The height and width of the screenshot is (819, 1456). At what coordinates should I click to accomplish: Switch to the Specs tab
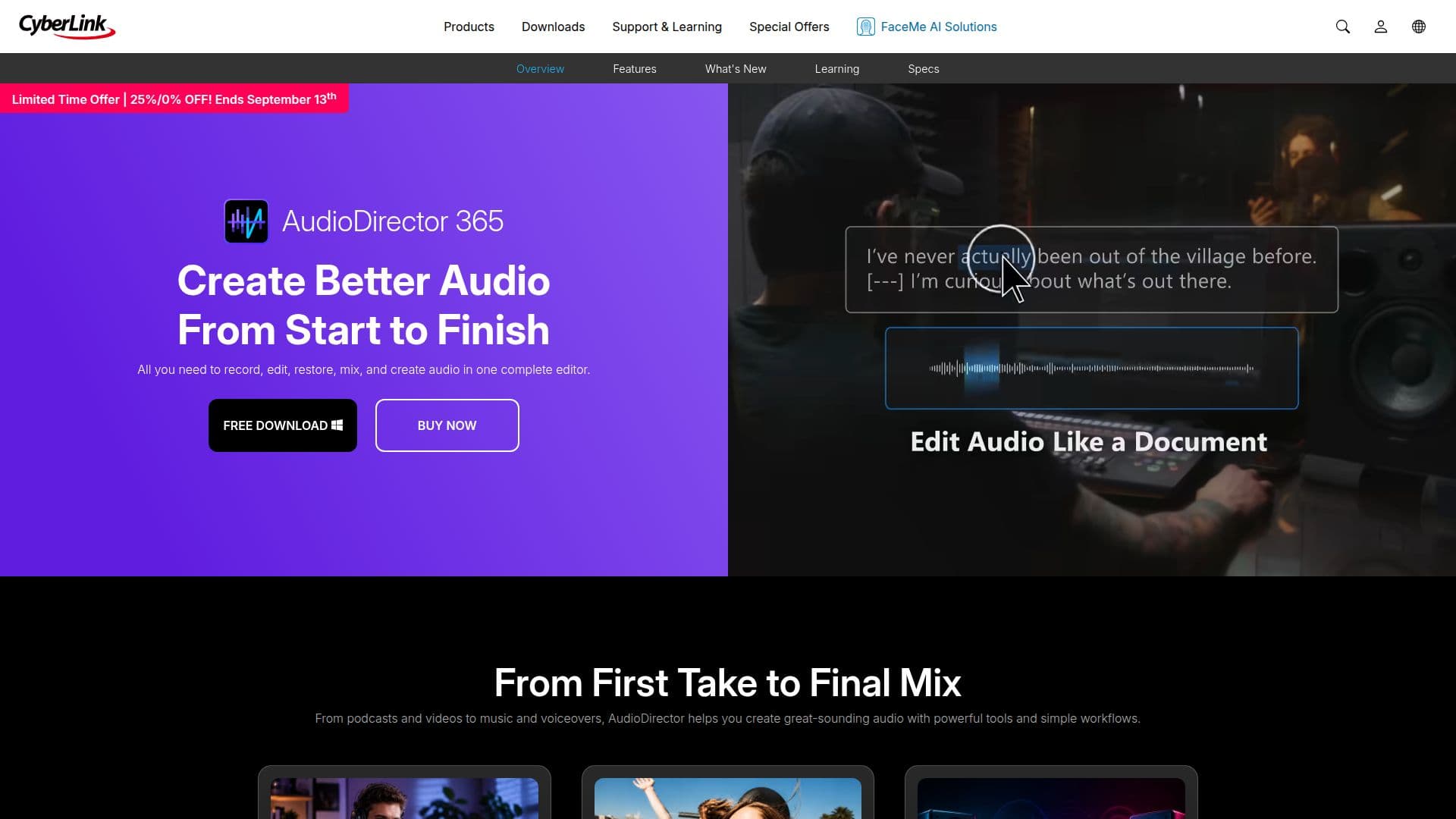point(923,68)
